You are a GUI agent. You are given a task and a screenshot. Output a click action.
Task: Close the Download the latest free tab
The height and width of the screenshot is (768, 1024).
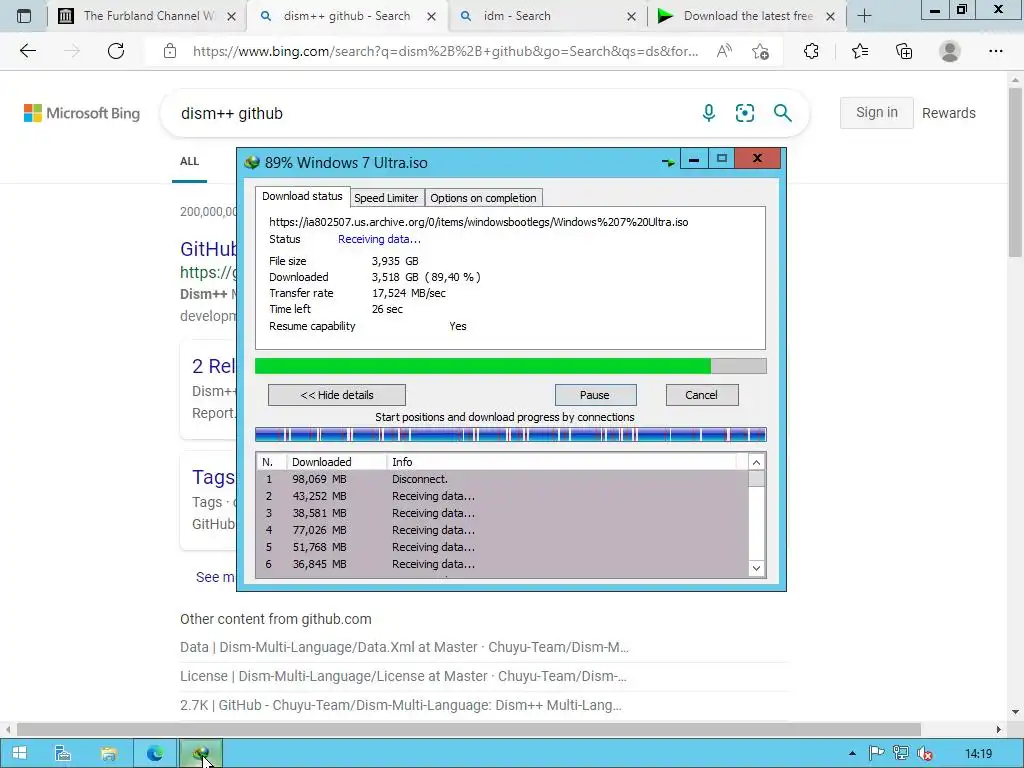coord(830,16)
